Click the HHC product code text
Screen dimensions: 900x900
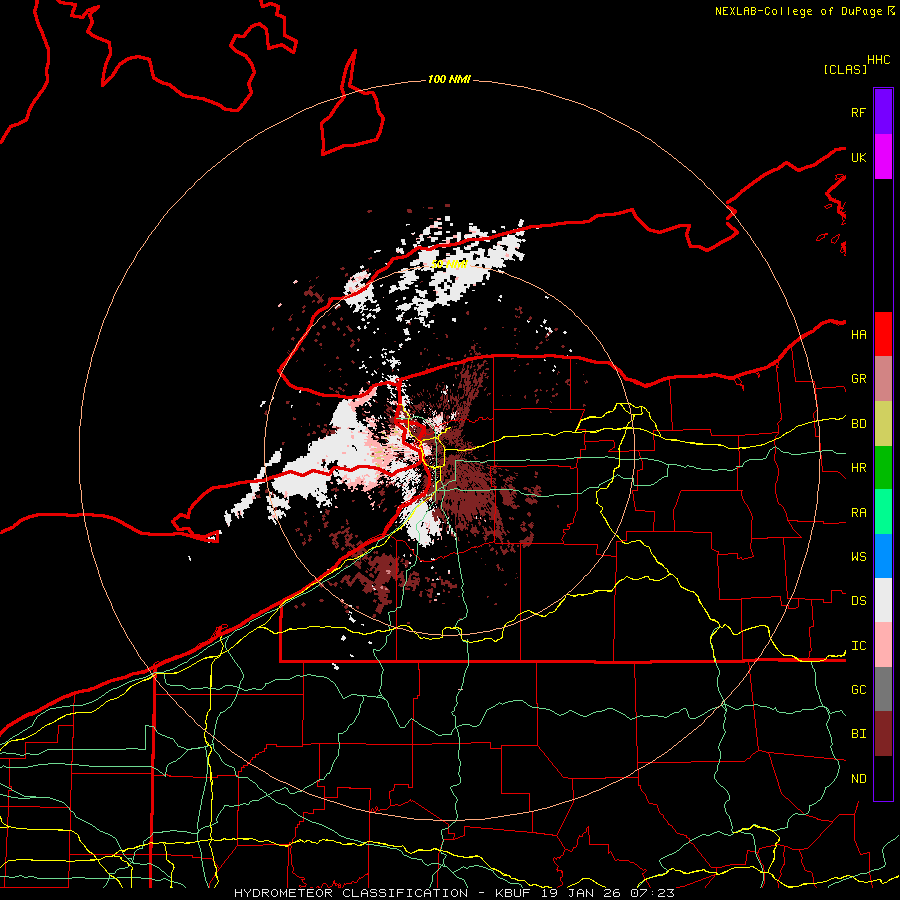coord(879,60)
